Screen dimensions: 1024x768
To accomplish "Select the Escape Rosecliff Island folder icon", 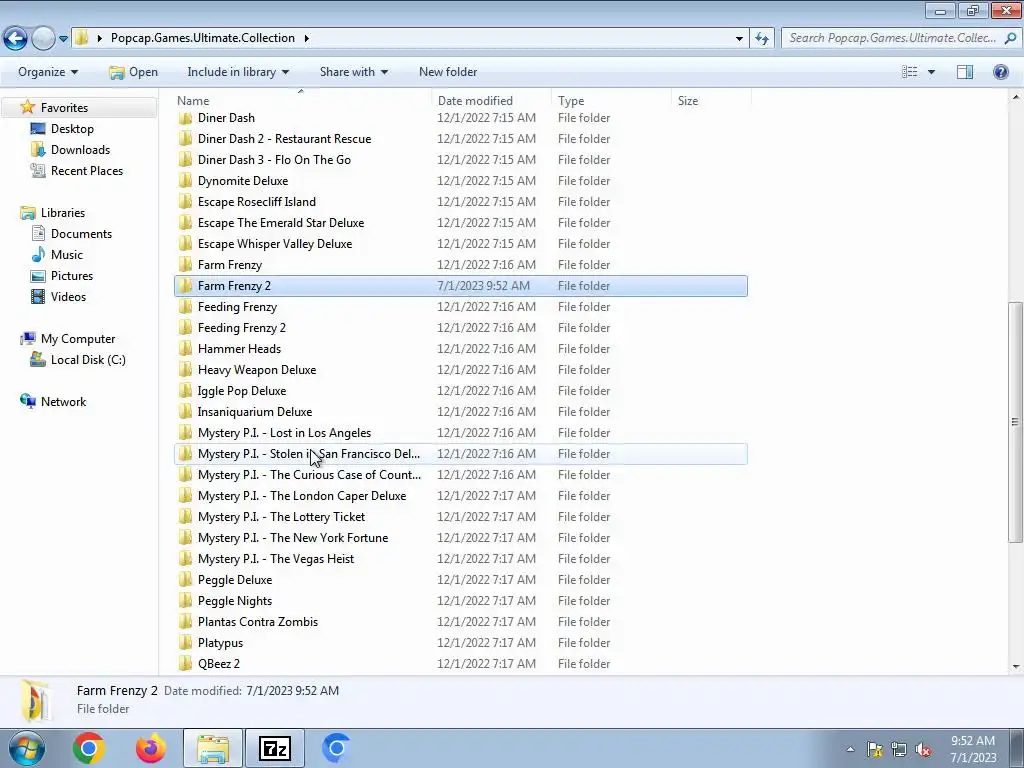I will point(185,202).
